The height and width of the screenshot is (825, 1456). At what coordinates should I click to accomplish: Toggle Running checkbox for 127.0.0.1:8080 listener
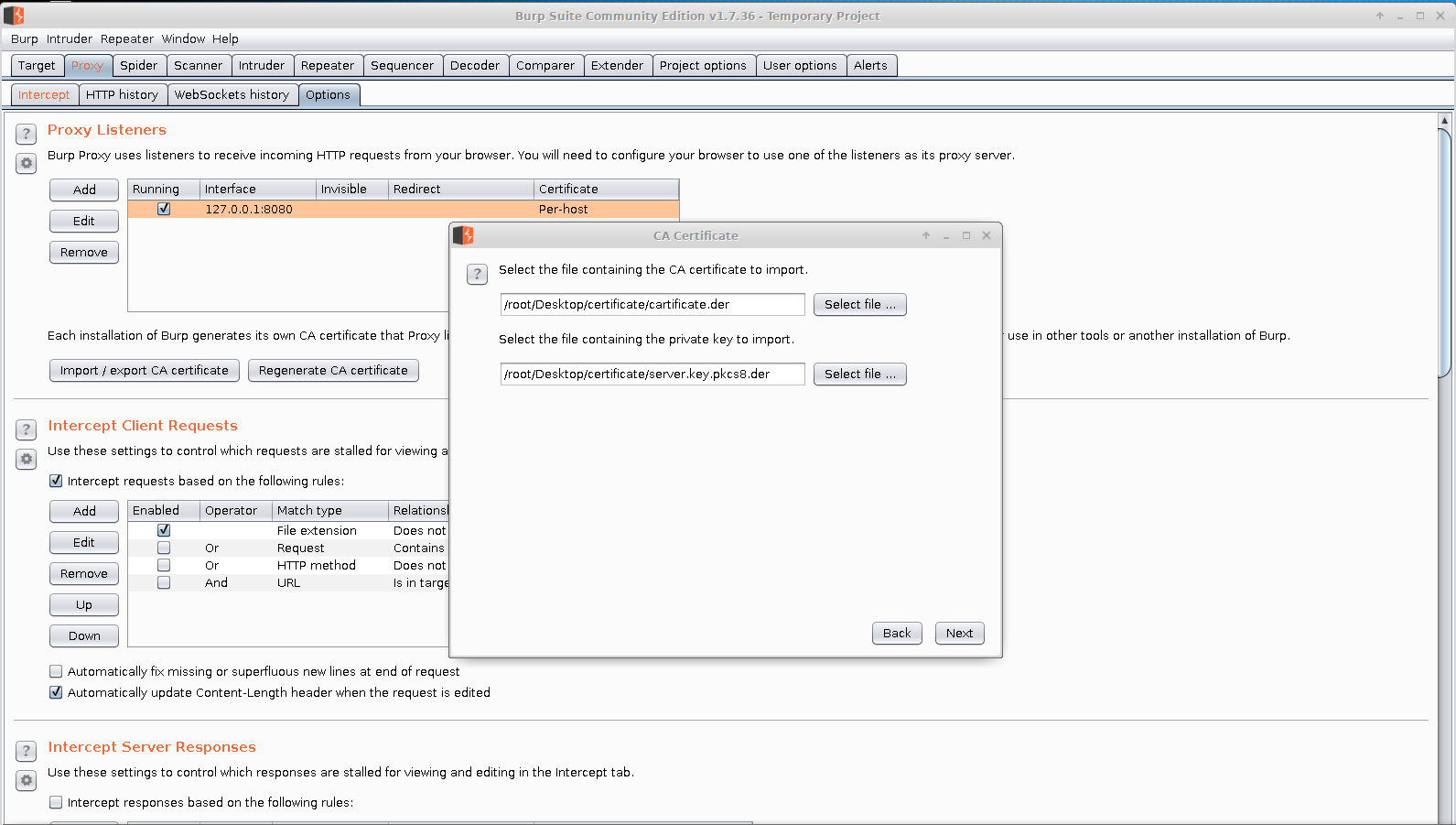(x=164, y=209)
